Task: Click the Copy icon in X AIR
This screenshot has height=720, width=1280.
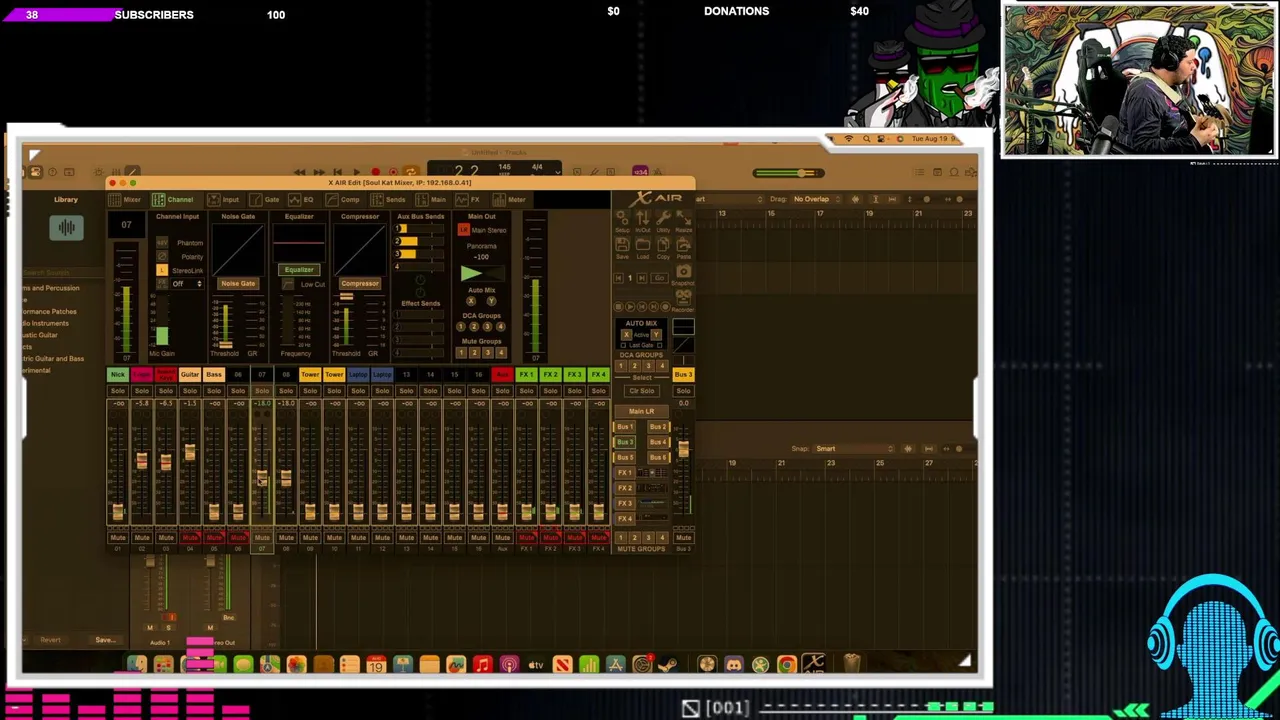Action: [663, 248]
